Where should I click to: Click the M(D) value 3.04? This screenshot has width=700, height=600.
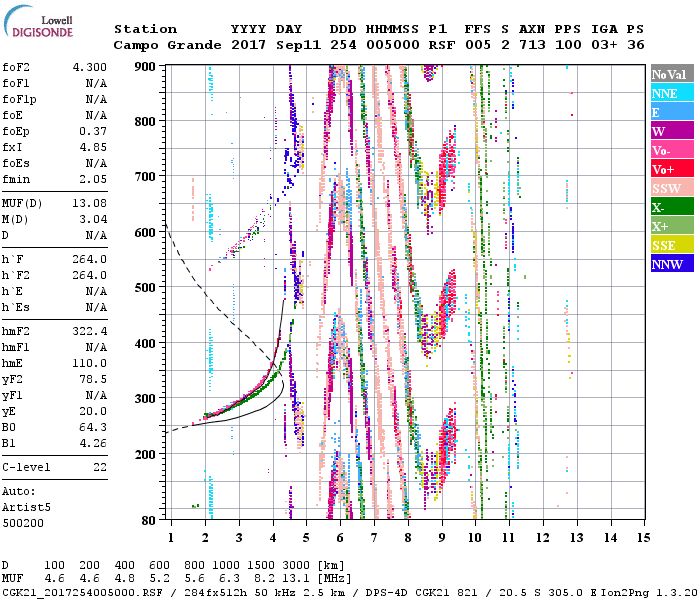(93, 220)
